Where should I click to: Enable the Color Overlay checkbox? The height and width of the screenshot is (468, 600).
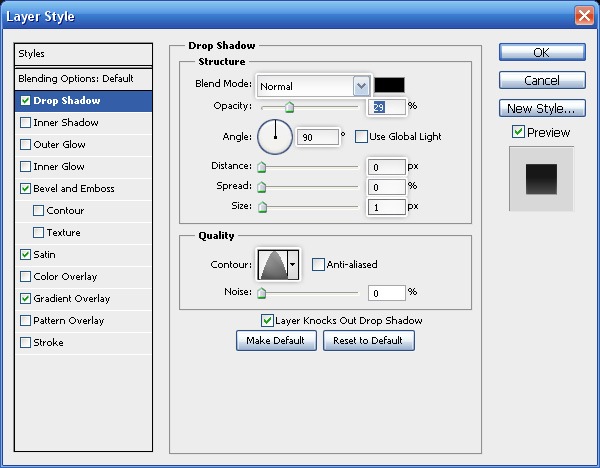pyautogui.click(x=25, y=277)
